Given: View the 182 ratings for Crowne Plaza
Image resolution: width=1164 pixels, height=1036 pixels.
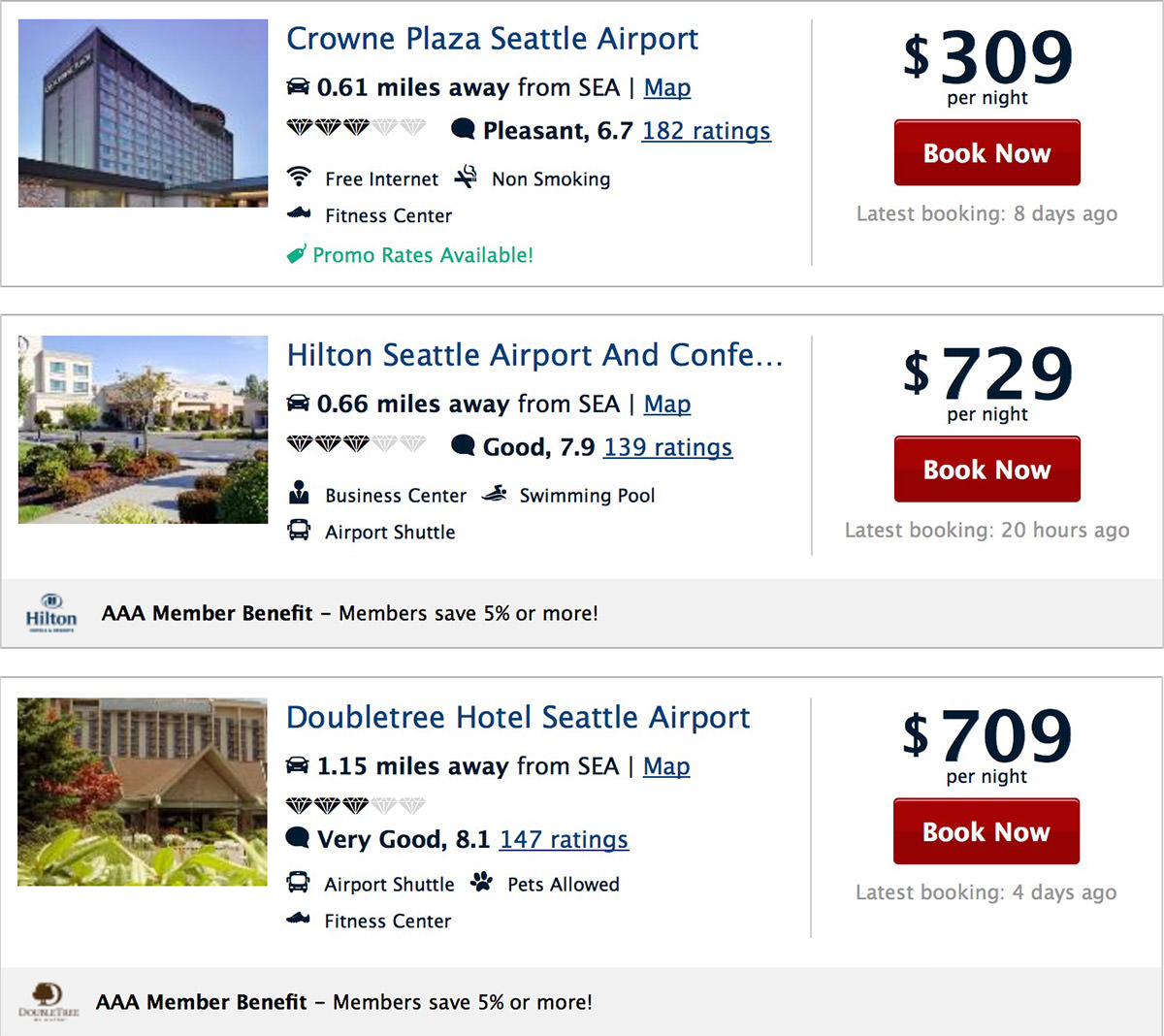Looking at the screenshot, I should (706, 131).
